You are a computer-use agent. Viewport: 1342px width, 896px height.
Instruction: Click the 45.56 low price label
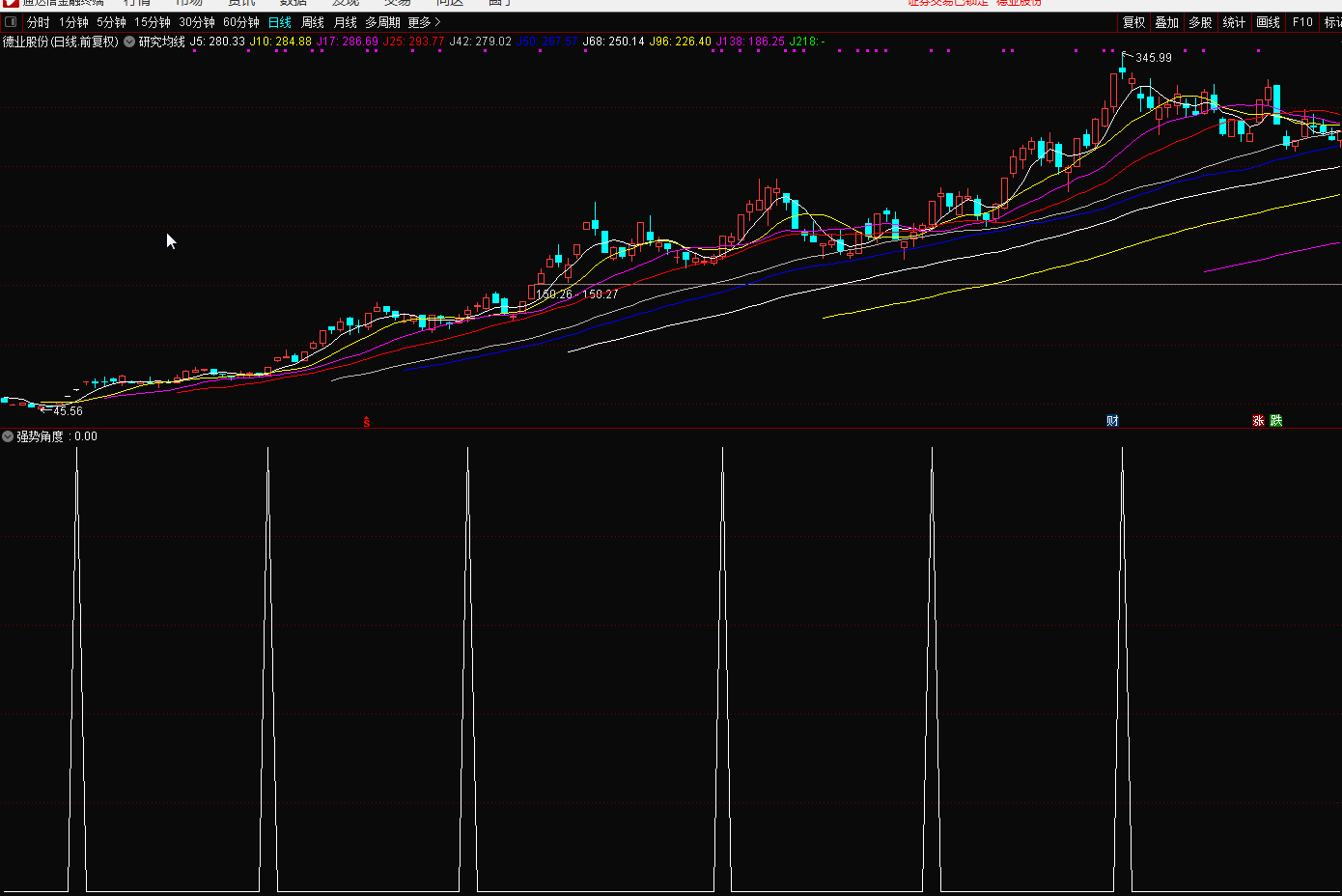point(68,411)
